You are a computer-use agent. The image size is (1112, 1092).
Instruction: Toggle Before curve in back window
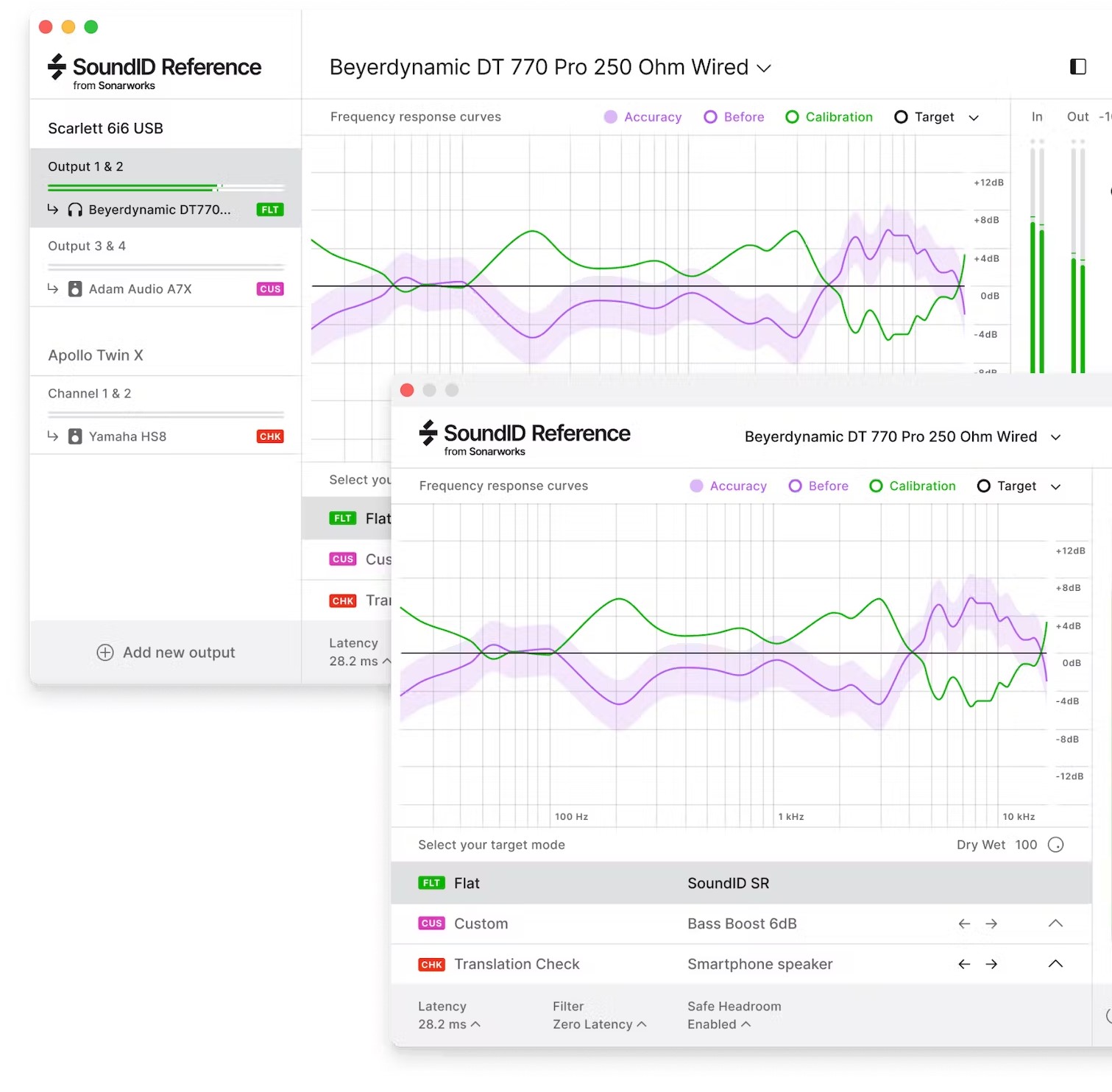click(x=734, y=117)
